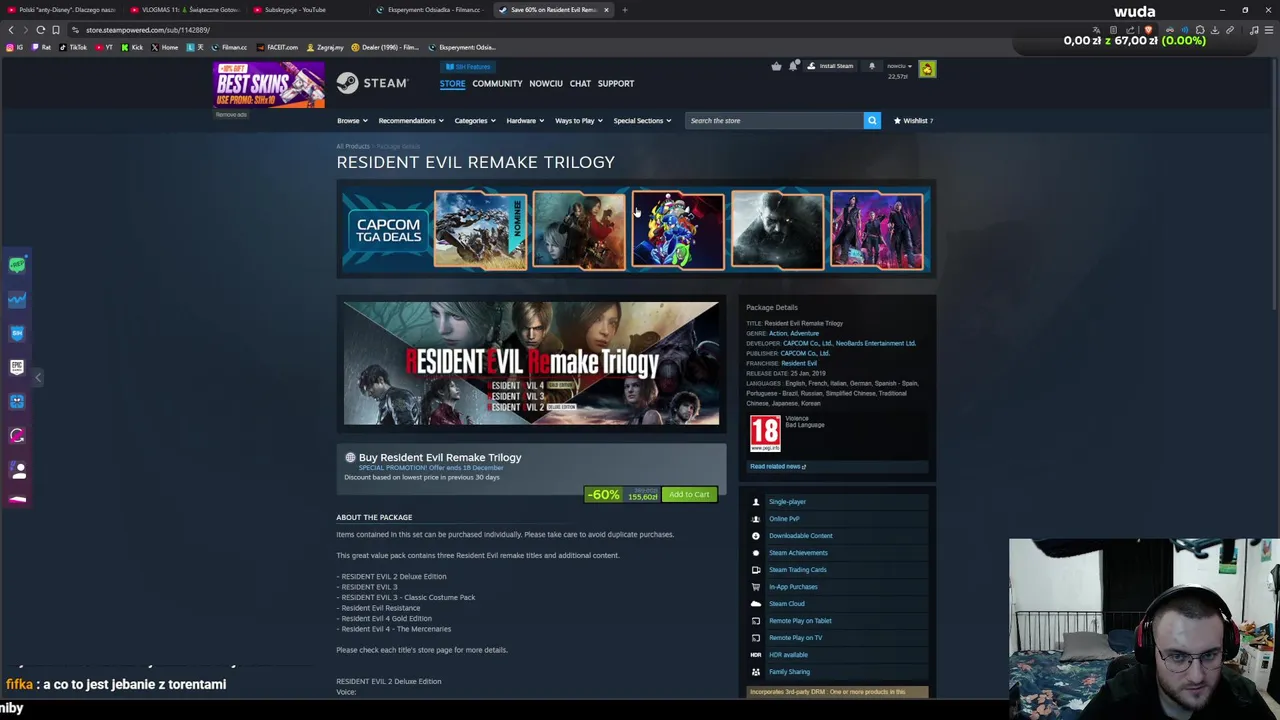Image resolution: width=1280 pixels, height=720 pixels.
Task: Open the Family Sharing feature link
Action: (789, 672)
